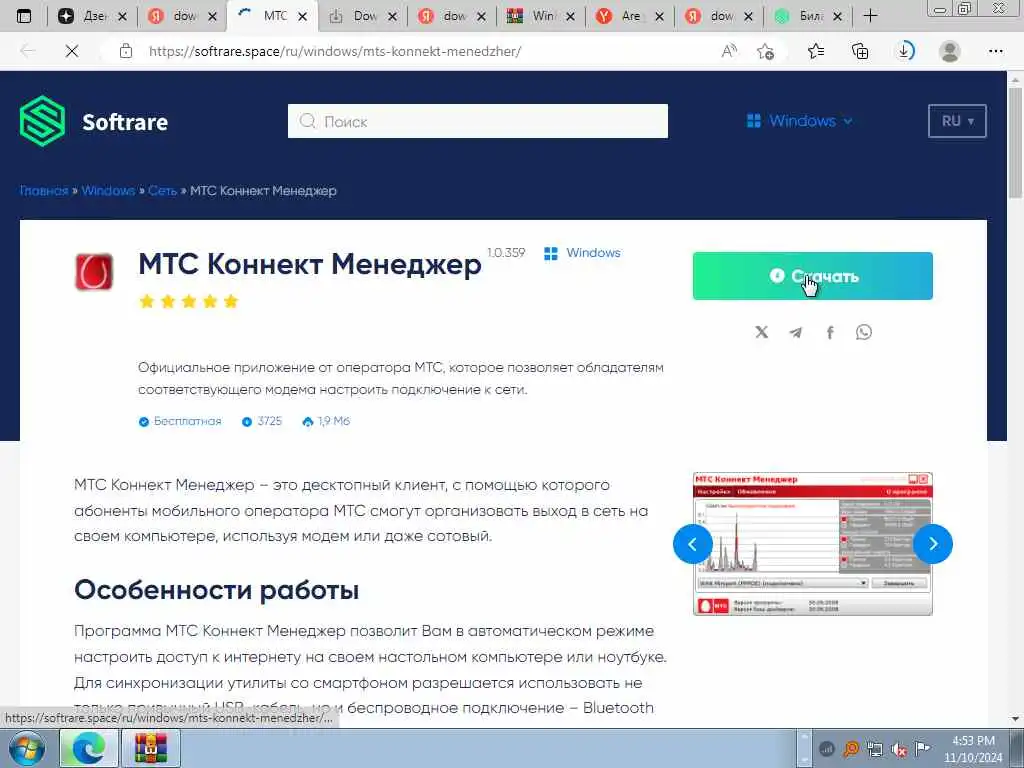
Task: Open the Favorites list icon
Action: coord(816,51)
